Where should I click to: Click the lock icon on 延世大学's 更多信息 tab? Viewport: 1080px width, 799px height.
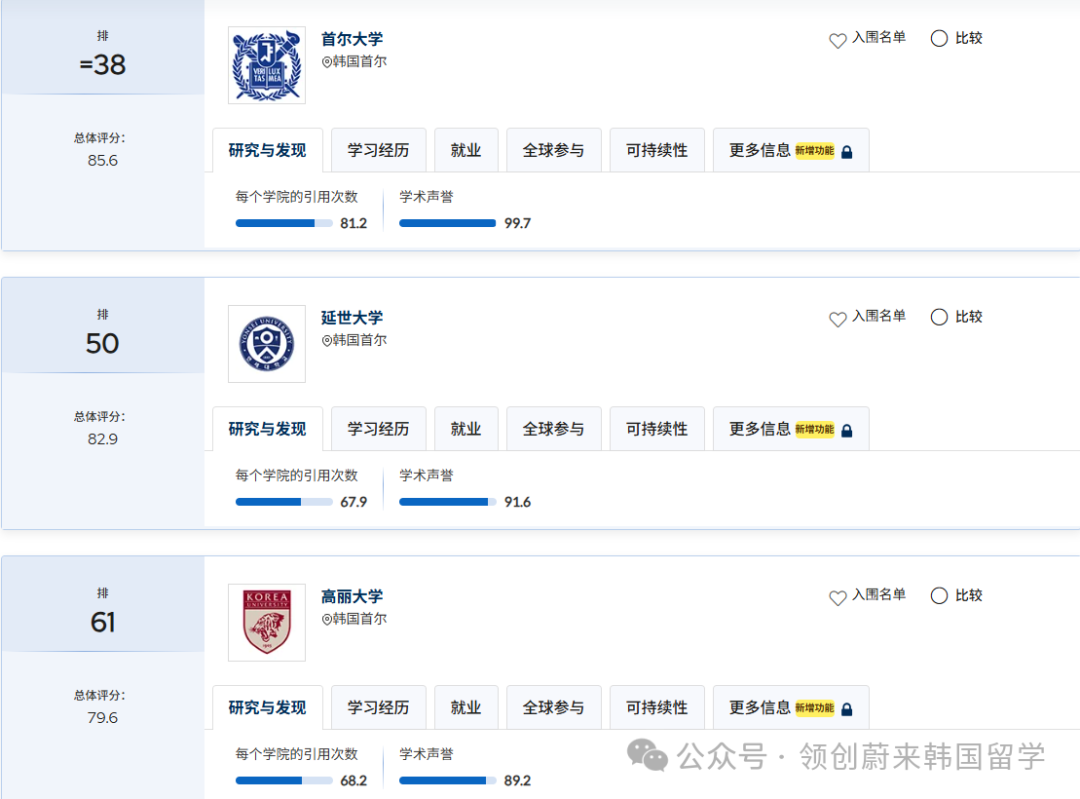tap(847, 431)
